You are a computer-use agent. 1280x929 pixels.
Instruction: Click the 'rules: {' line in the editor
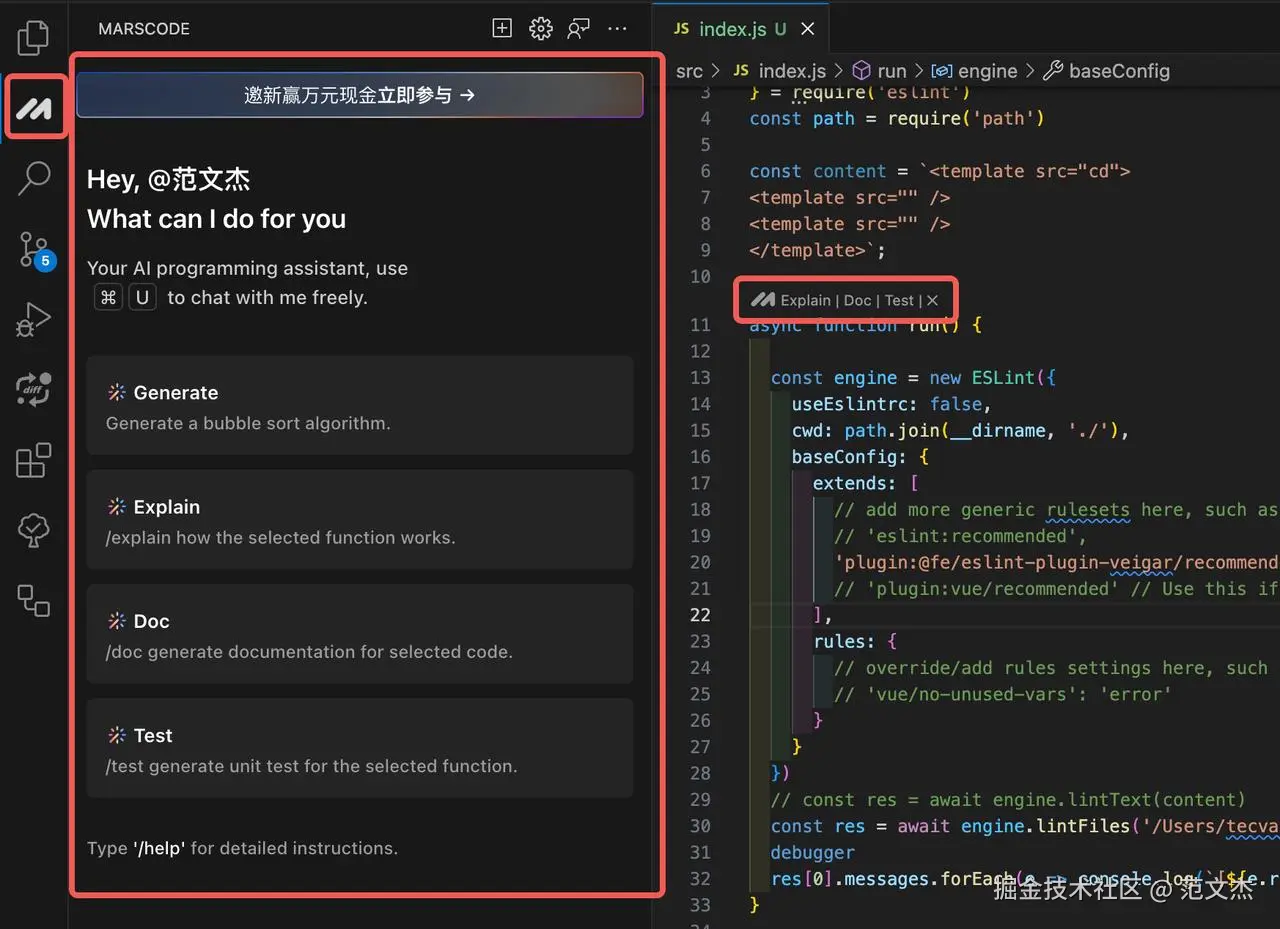[x=855, y=641]
